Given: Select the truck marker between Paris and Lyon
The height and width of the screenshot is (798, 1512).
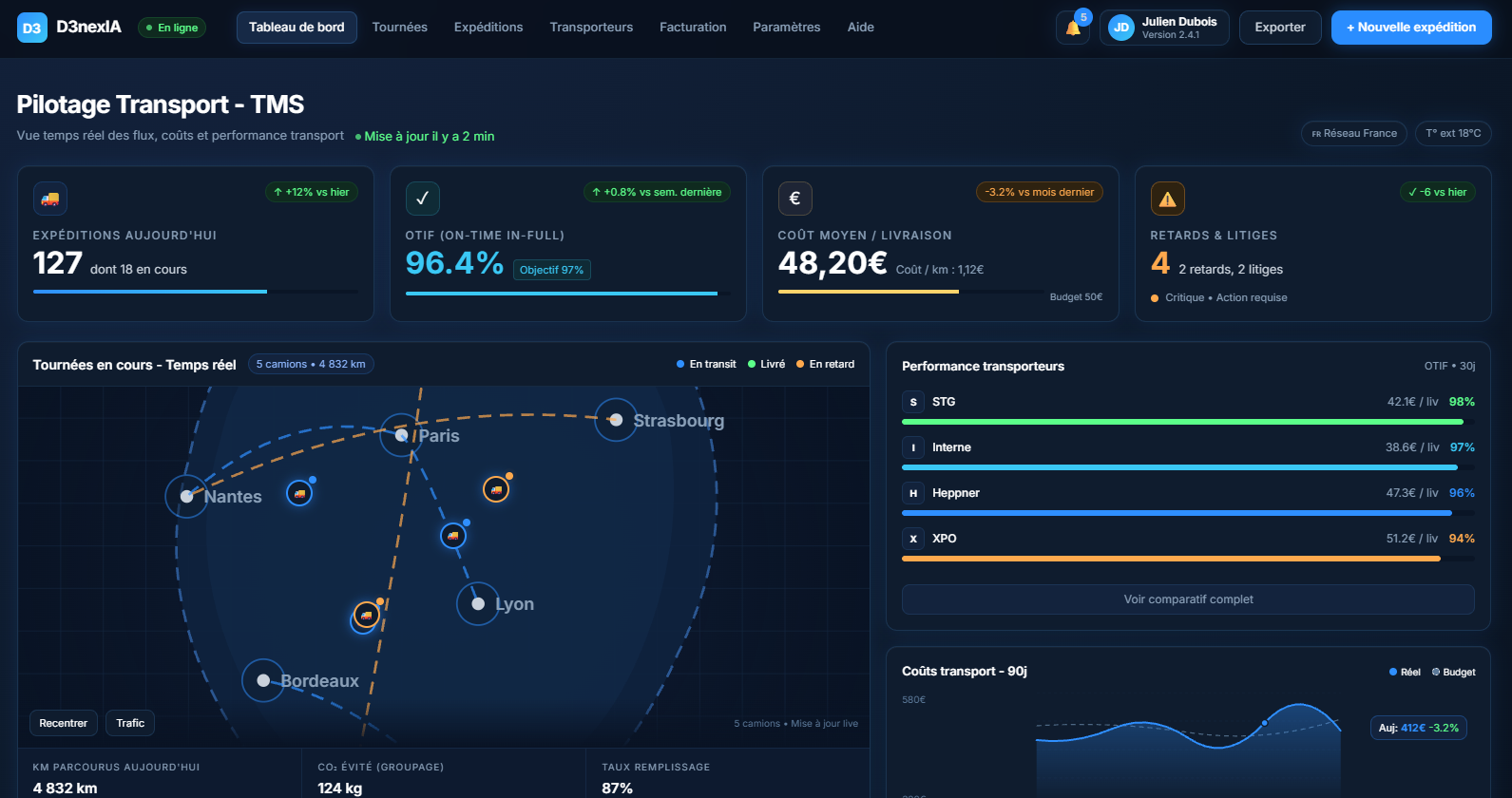Looking at the screenshot, I should click(453, 536).
